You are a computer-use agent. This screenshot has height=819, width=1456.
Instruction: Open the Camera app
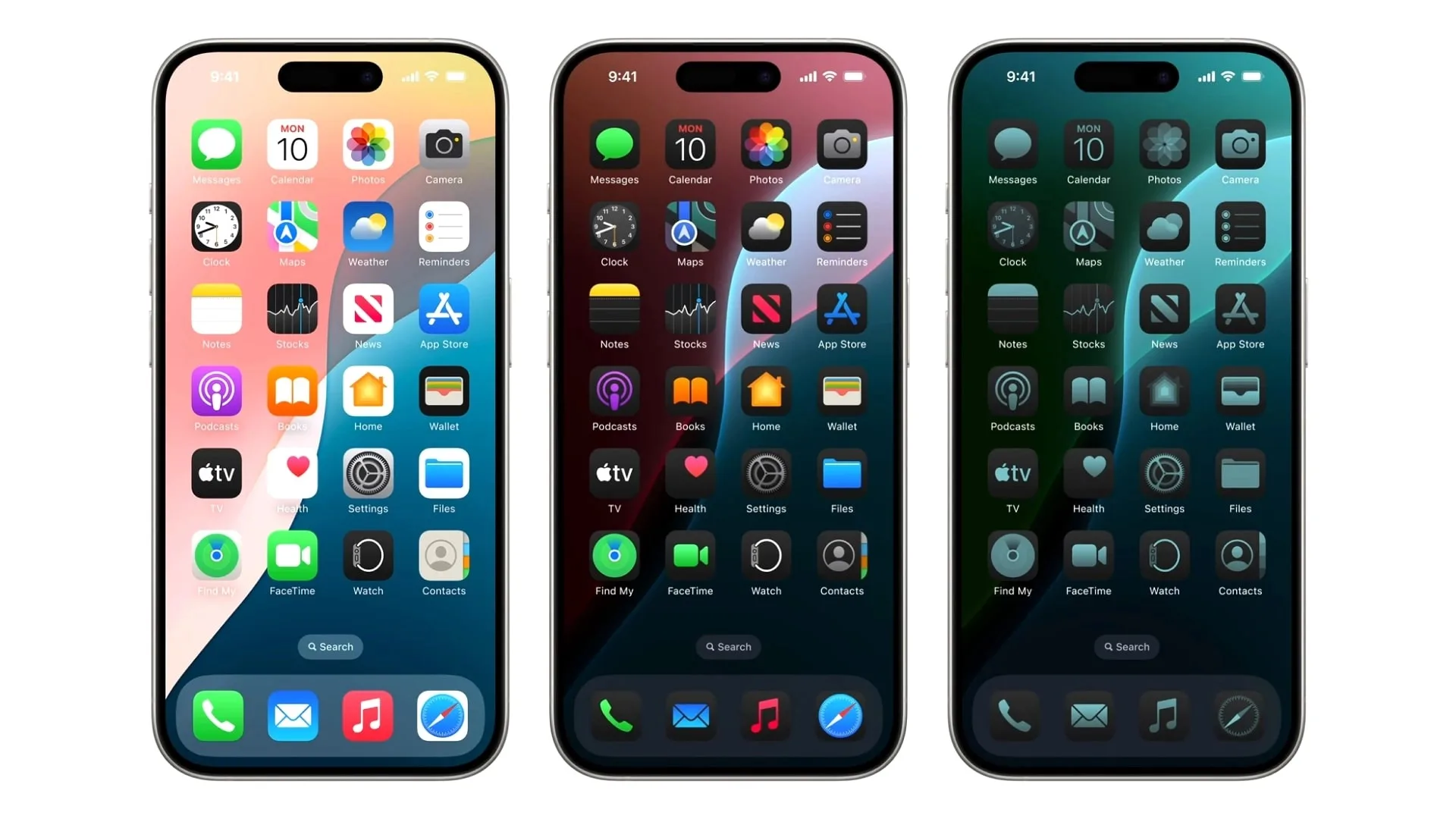coord(444,147)
